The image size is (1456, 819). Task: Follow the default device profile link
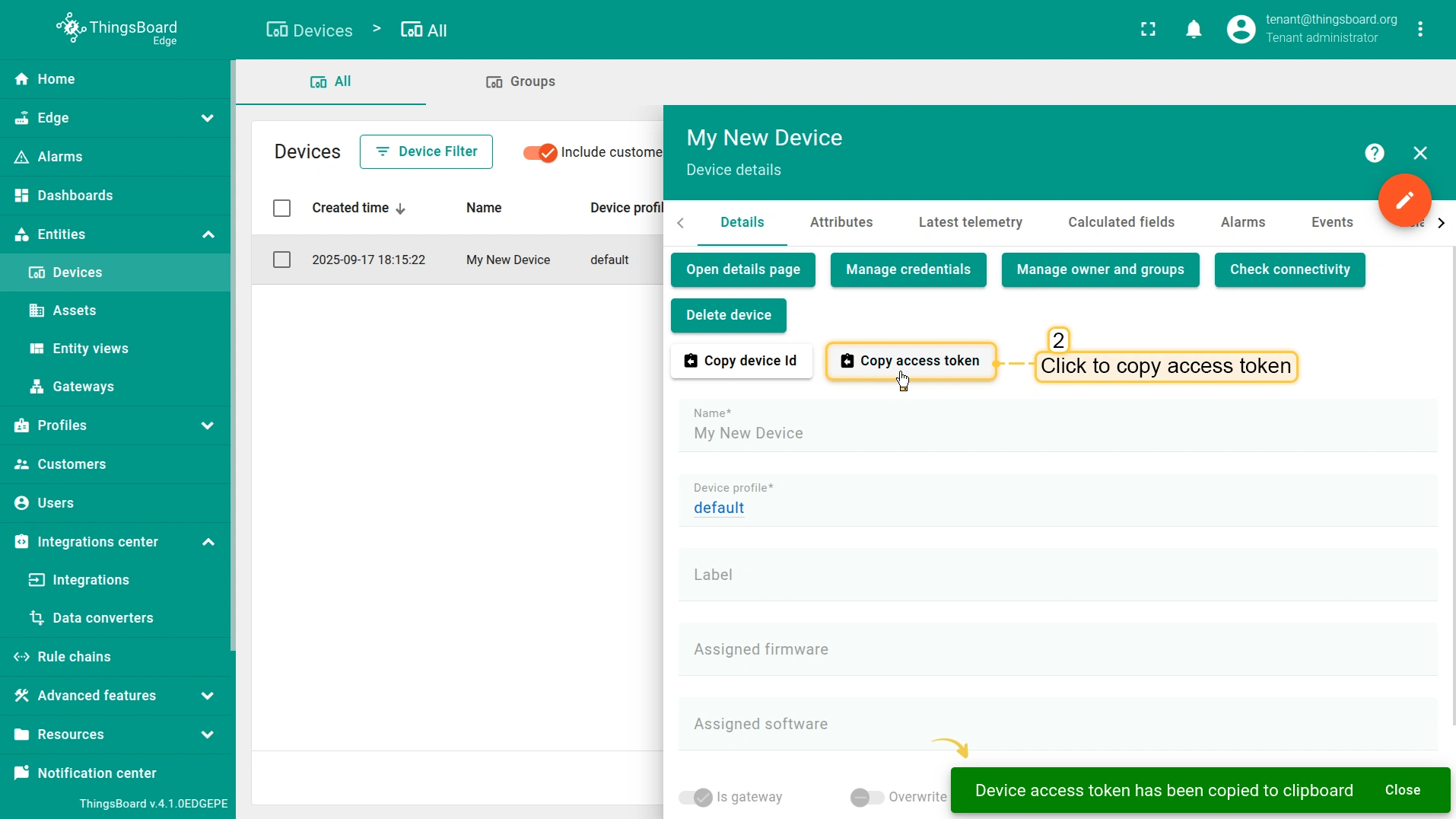point(718,508)
